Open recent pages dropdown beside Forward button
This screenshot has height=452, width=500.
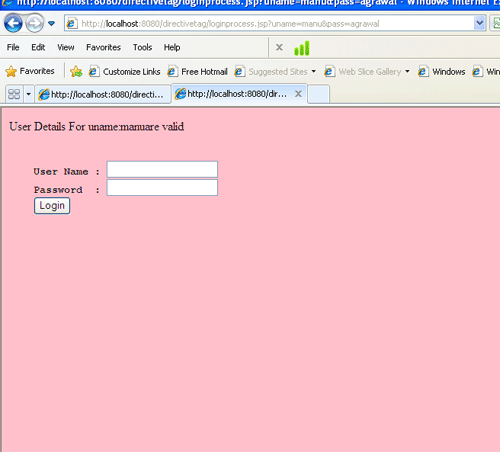click(x=51, y=23)
